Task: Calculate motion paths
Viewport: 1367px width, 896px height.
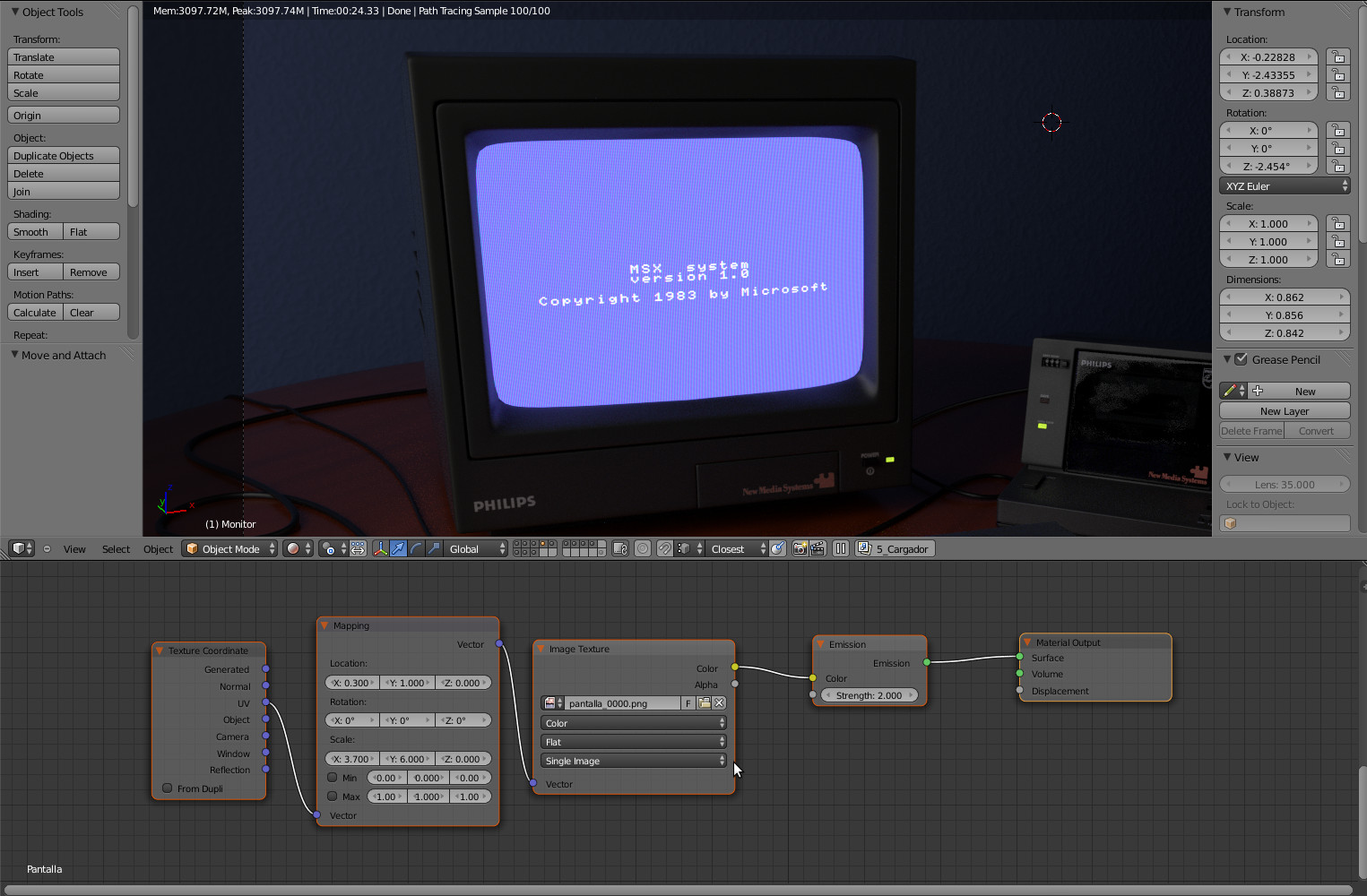Action: pyautogui.click(x=35, y=313)
